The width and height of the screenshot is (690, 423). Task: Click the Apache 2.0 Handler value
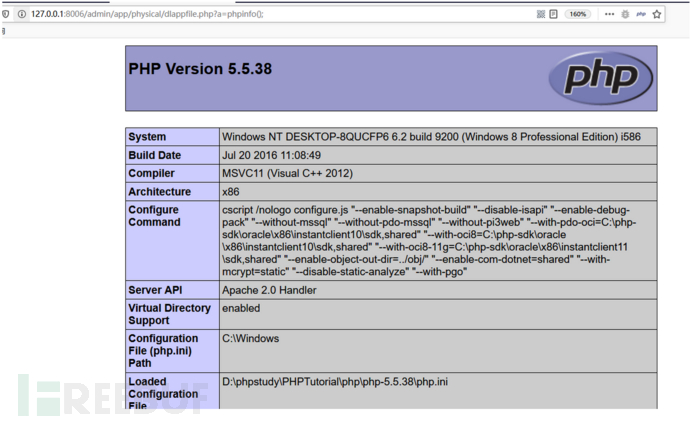point(269,290)
